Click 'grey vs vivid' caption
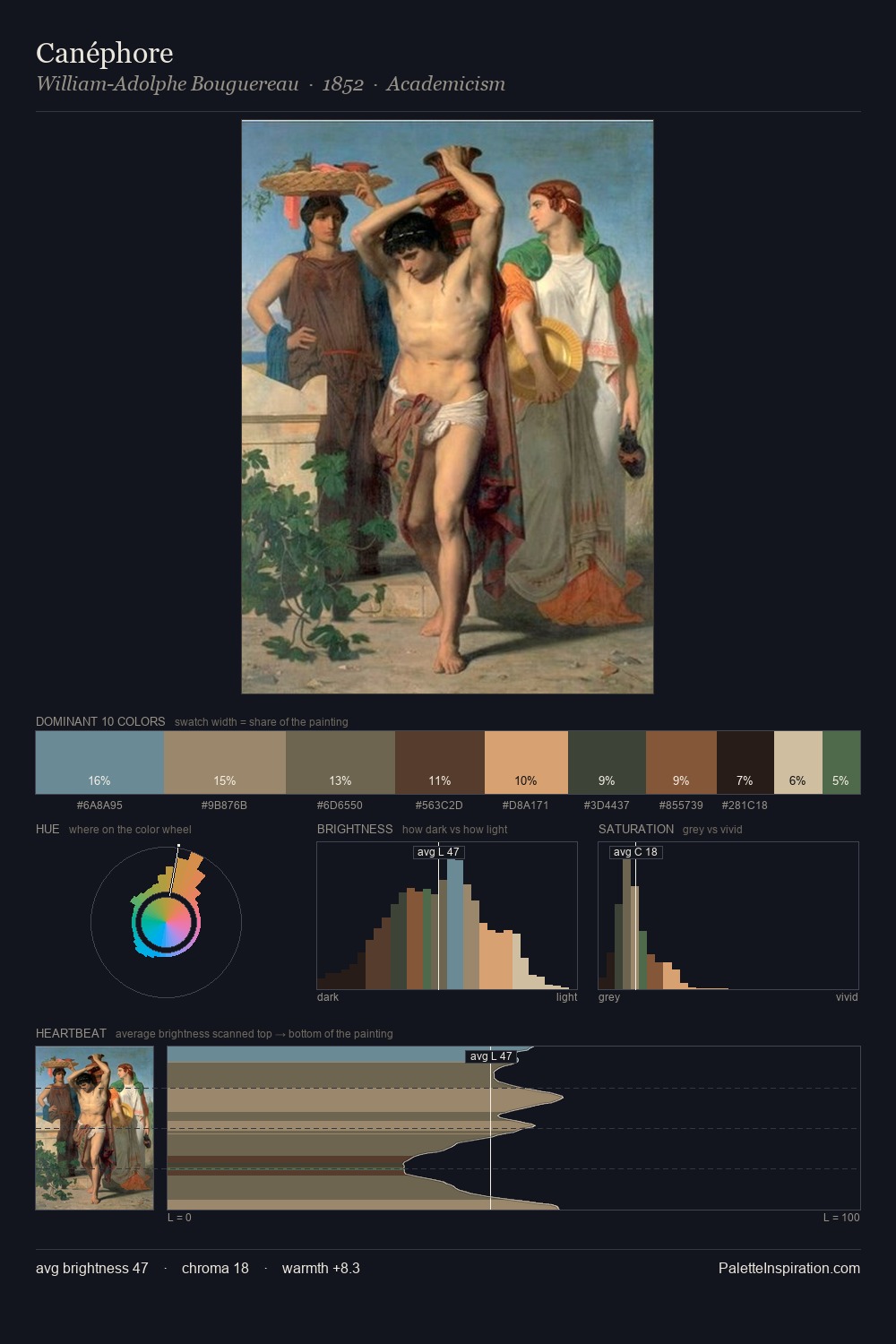The width and height of the screenshot is (896, 1344). coord(712,830)
